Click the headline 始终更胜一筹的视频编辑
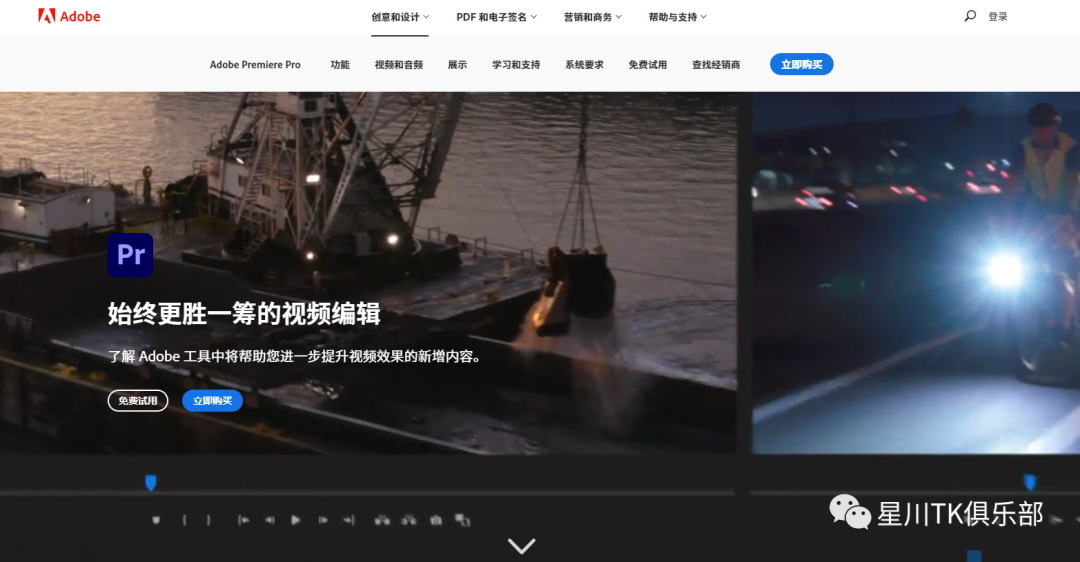The height and width of the screenshot is (562, 1080). (244, 314)
